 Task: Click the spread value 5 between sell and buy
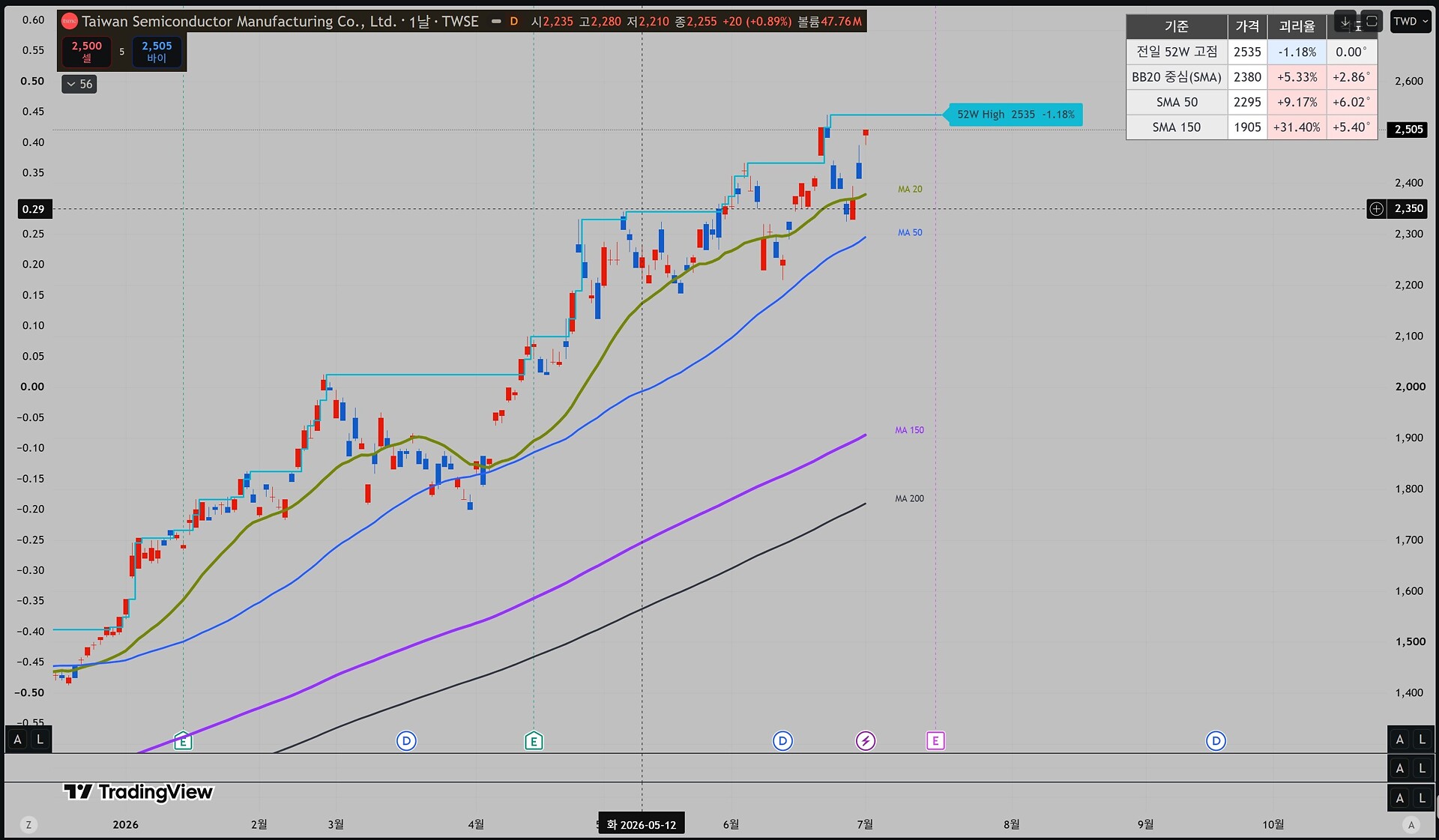pos(122,52)
